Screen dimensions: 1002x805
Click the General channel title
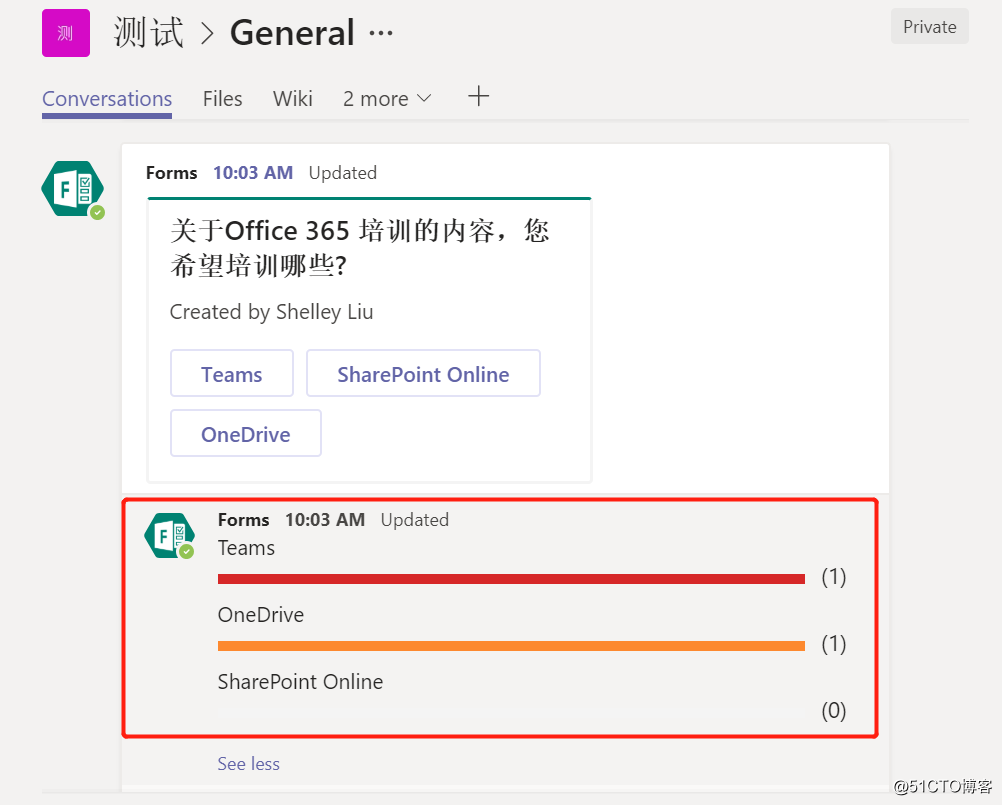pos(292,33)
